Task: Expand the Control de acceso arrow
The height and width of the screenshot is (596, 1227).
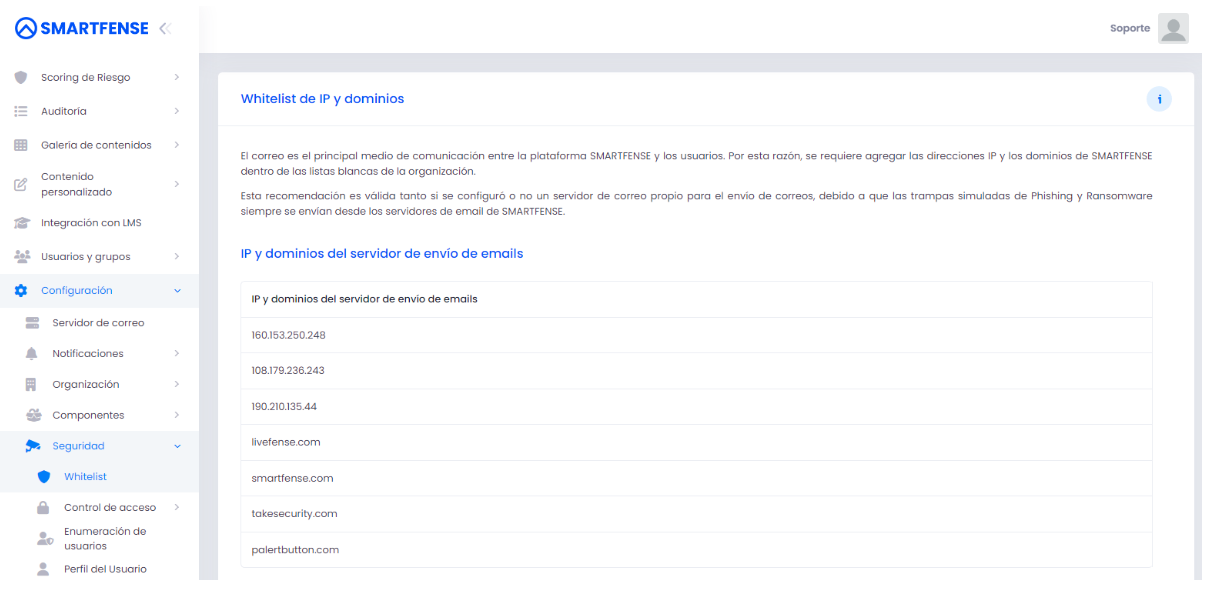Action: [177, 508]
